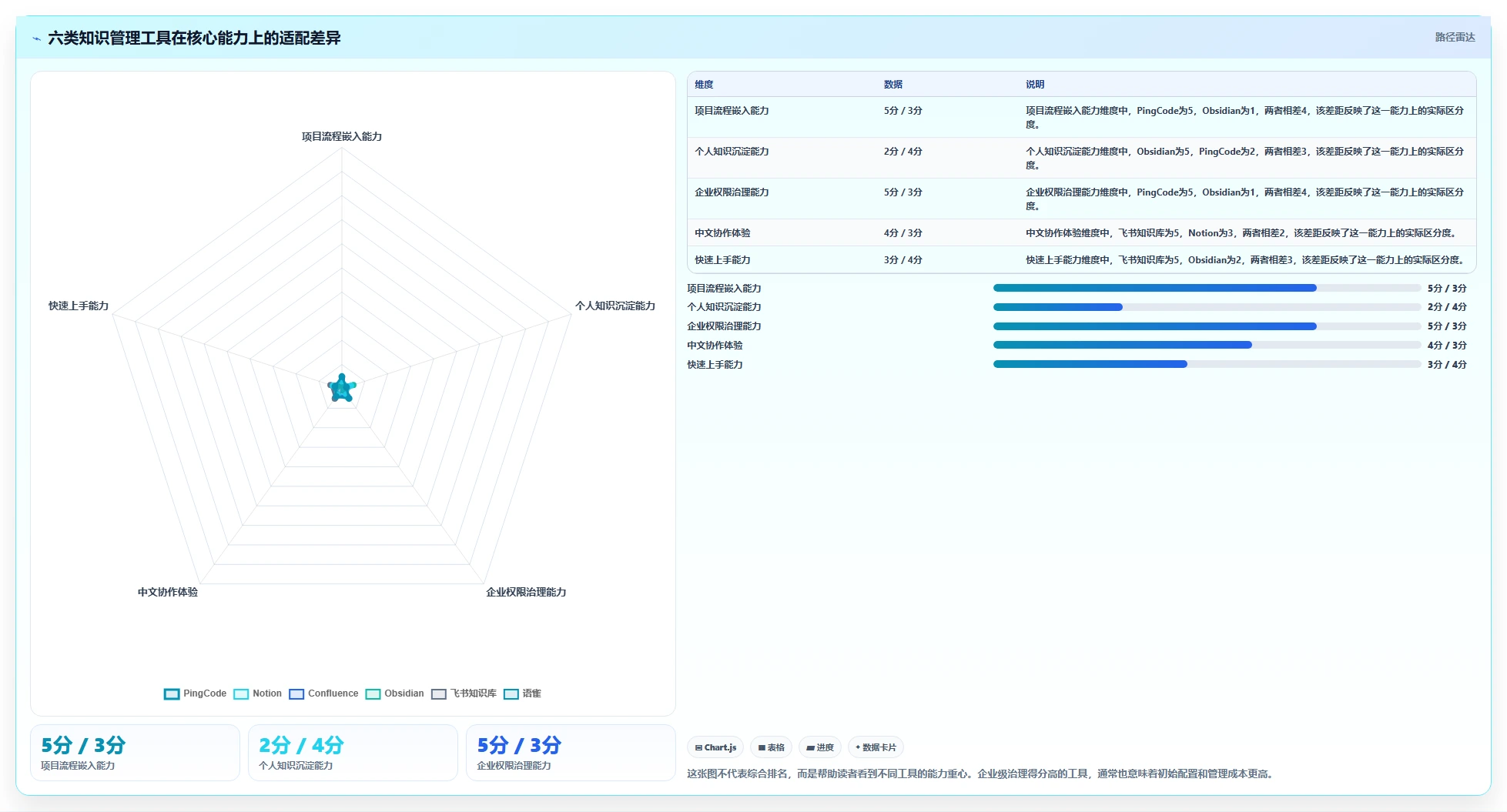
Task: Click the title icon beside 六类知识管理工具
Action: [x=36, y=38]
